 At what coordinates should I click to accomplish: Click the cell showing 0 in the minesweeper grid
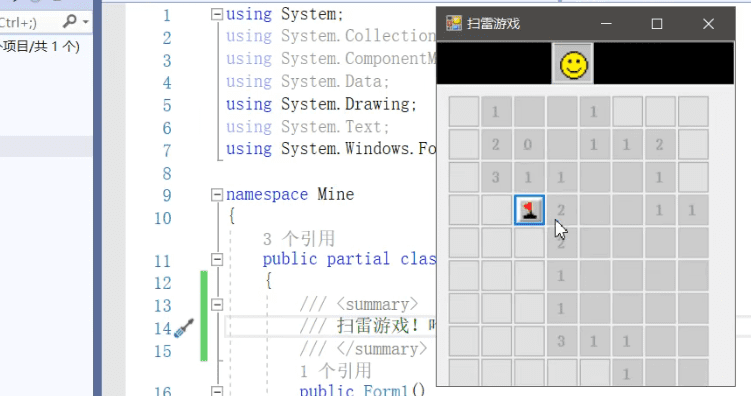529,144
